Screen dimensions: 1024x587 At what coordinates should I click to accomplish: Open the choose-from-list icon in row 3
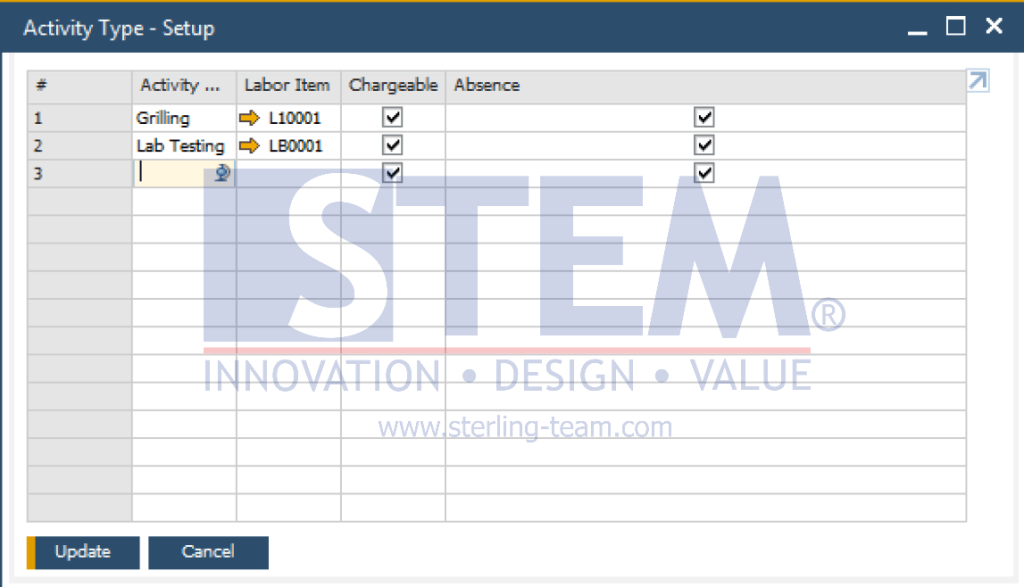[x=222, y=173]
